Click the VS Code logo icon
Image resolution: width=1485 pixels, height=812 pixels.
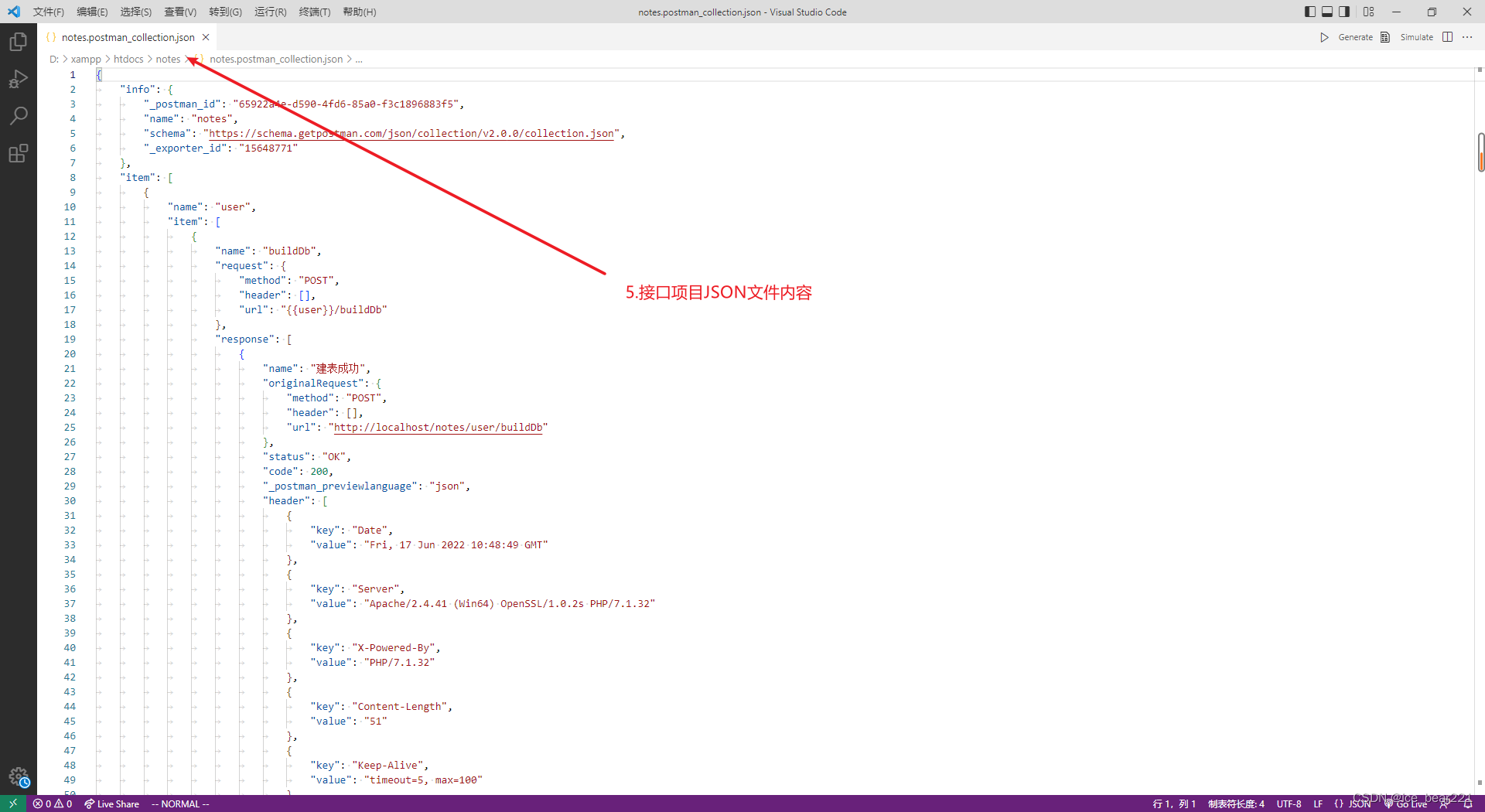14,12
